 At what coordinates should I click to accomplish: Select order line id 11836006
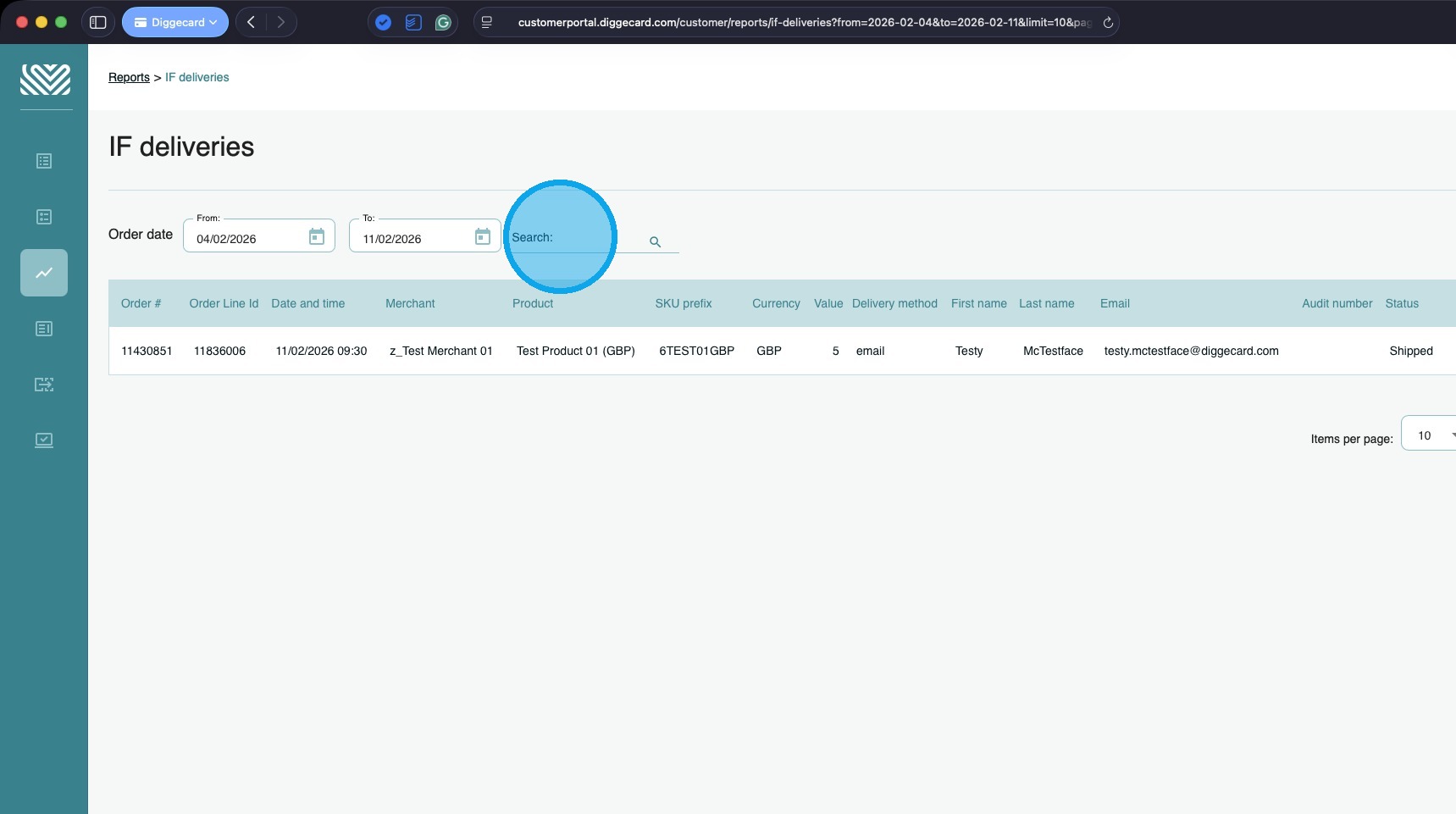[220, 351]
